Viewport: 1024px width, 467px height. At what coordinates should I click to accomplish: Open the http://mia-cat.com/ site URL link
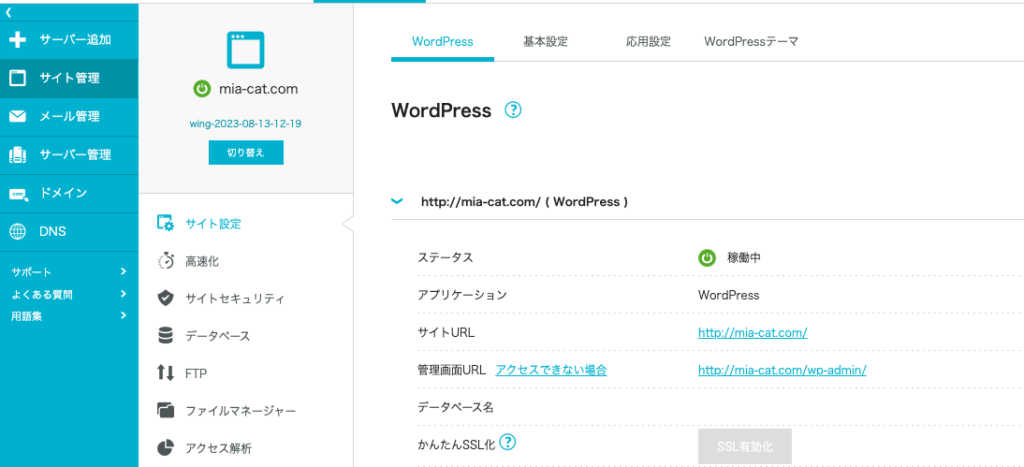pos(752,332)
